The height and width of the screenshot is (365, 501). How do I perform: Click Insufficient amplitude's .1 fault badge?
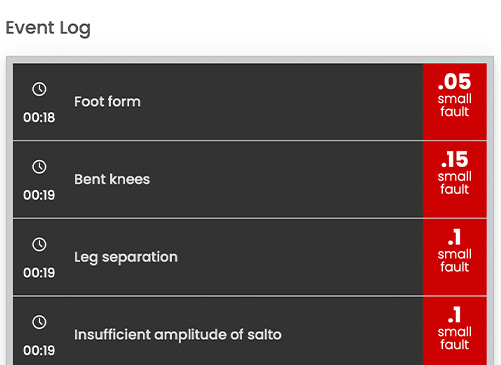click(x=455, y=331)
